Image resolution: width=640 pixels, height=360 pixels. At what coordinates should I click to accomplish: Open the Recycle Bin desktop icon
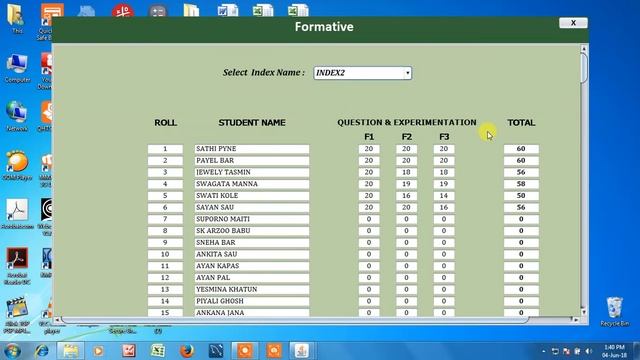[x=614, y=311]
